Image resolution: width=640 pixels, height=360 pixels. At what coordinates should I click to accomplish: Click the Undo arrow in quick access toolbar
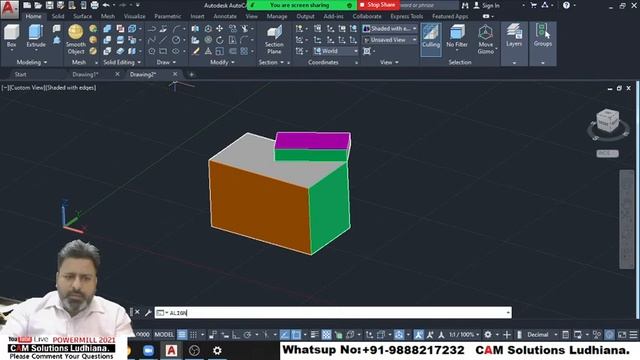pyautogui.click(x=106, y=5)
